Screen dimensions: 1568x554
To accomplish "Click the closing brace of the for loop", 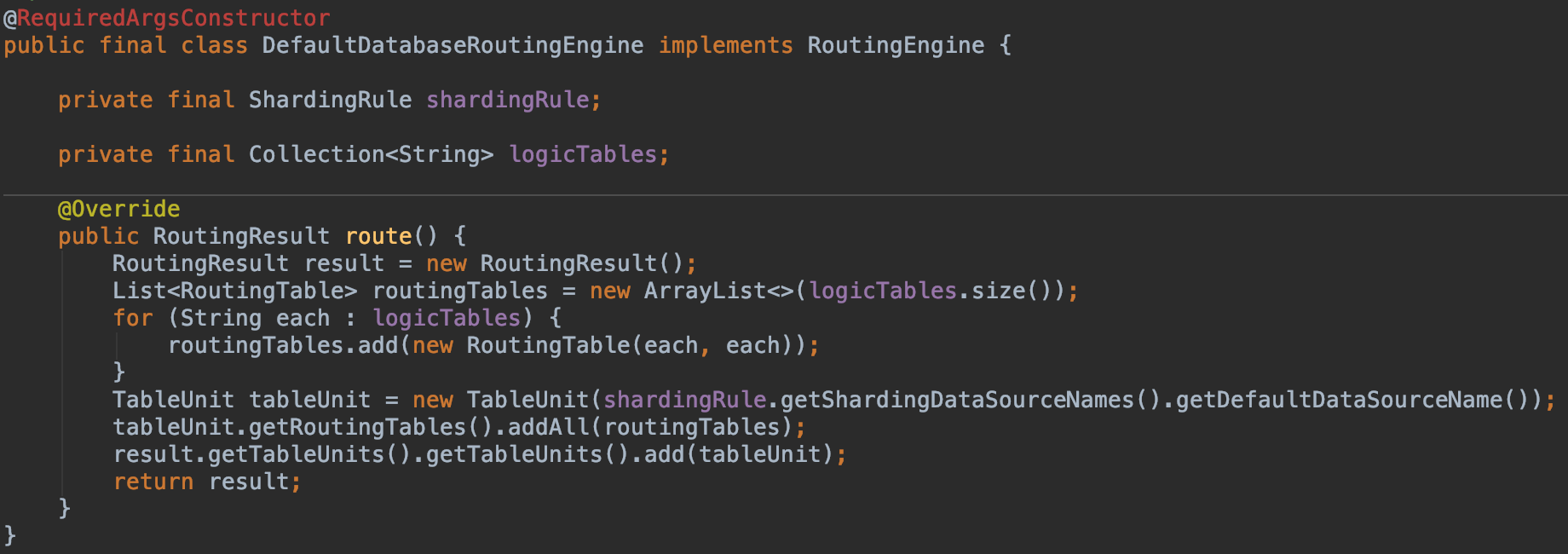I will click(118, 372).
